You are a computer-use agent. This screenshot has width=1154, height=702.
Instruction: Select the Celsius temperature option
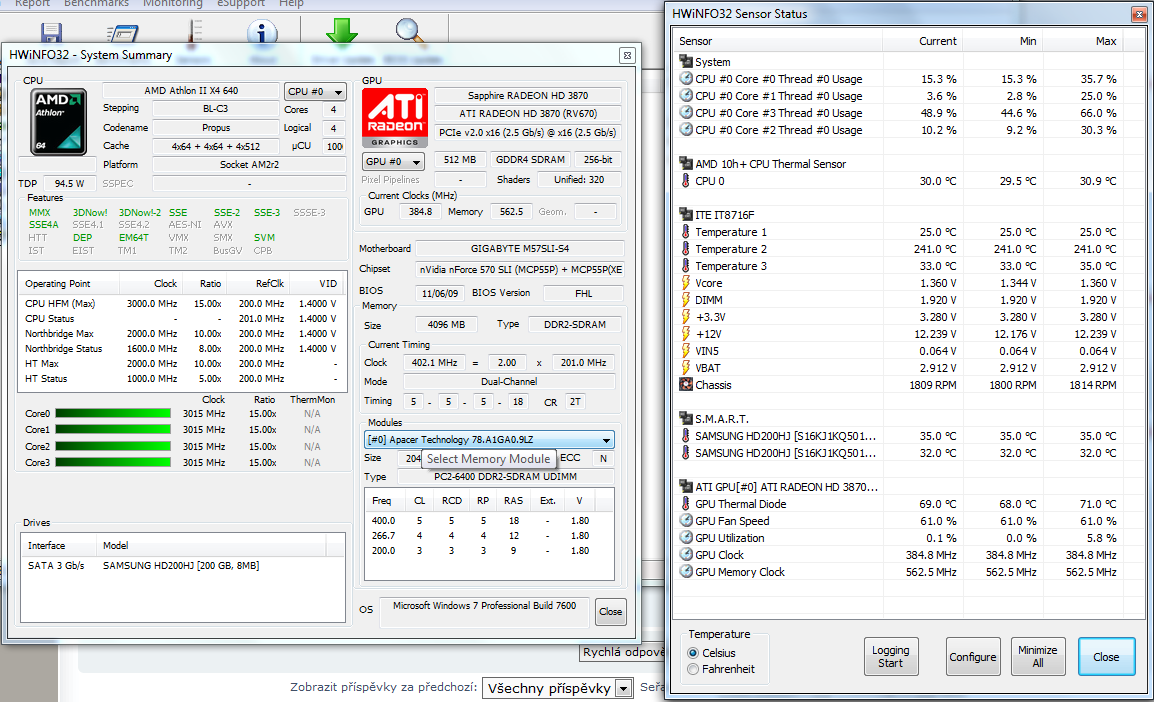point(694,653)
